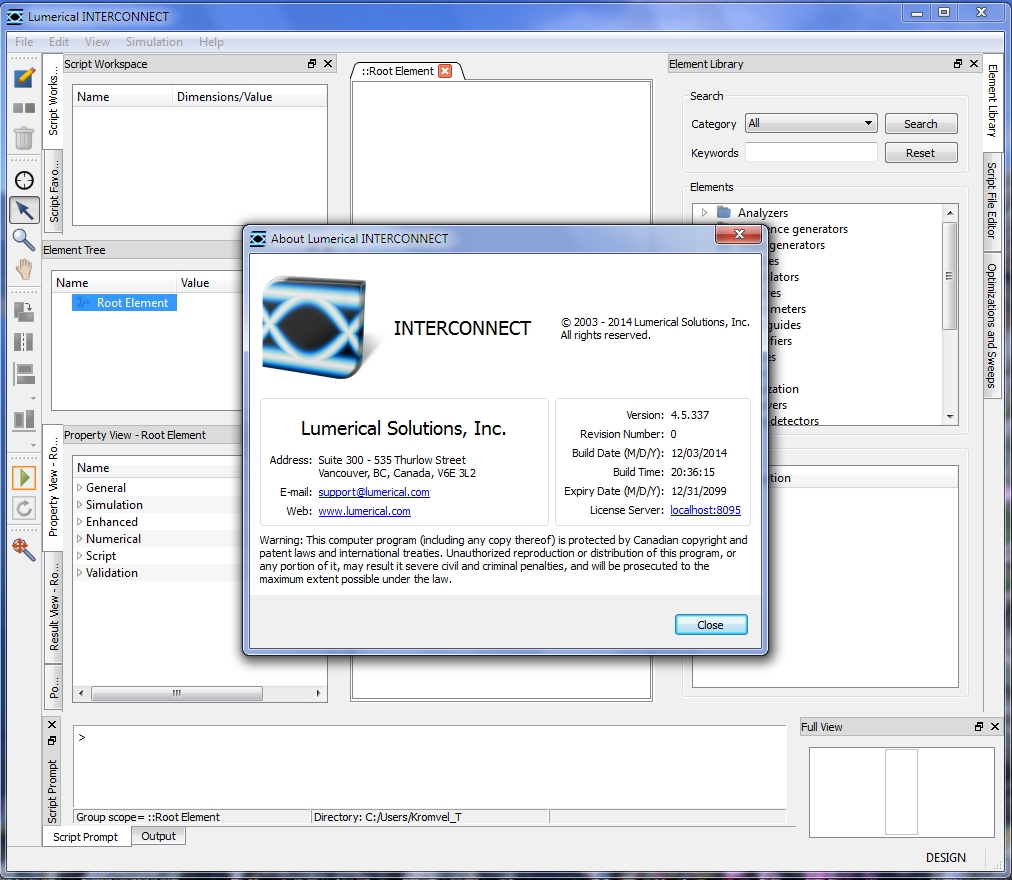Expand the Simulation property group
Screen dimensions: 1012x880
click(79, 504)
